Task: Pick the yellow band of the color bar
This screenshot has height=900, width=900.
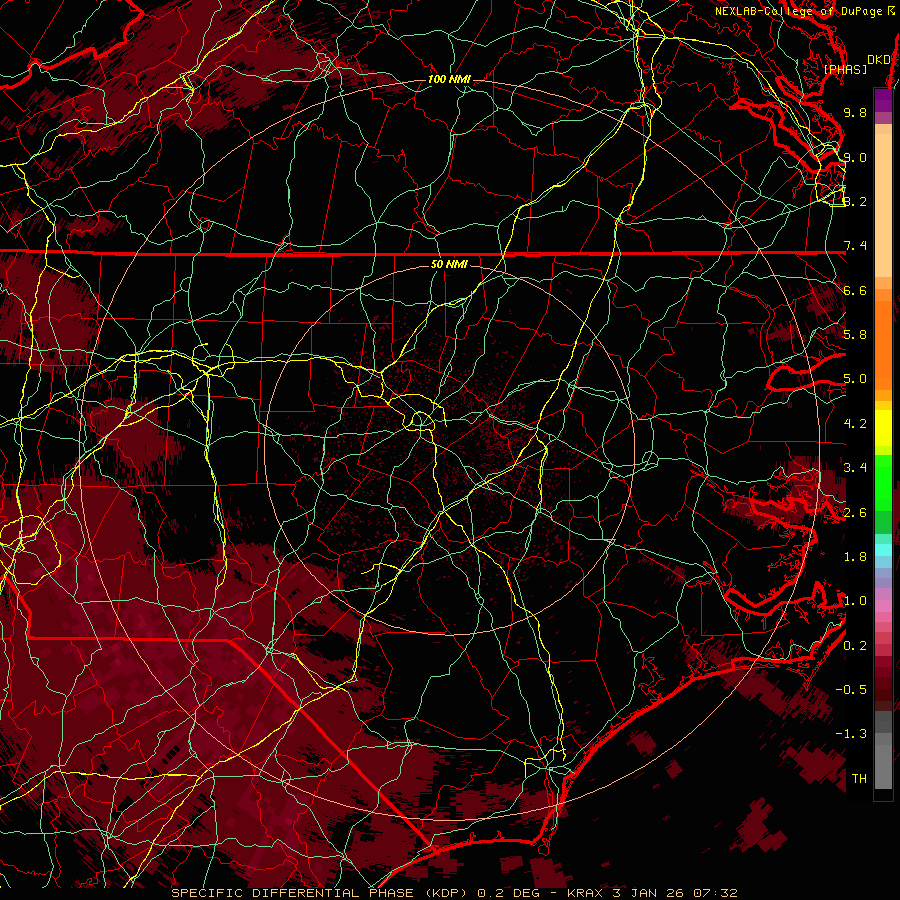Action: click(883, 428)
